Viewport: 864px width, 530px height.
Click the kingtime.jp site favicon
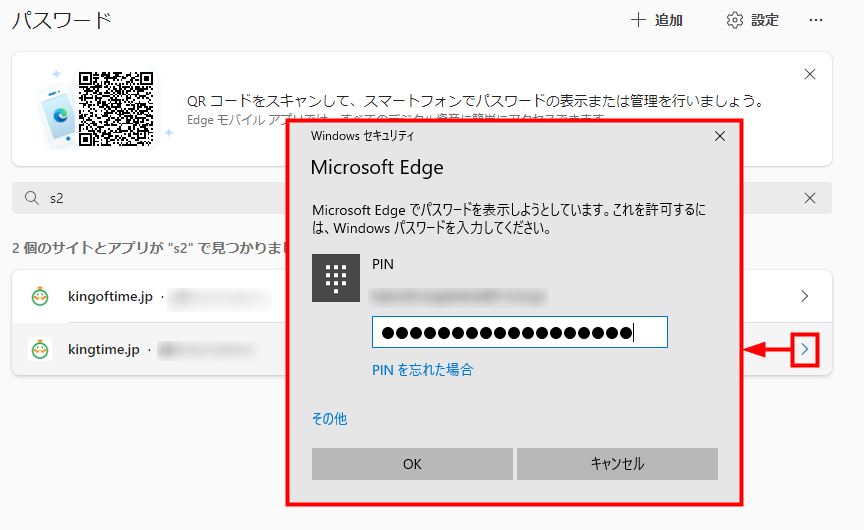pos(40,349)
